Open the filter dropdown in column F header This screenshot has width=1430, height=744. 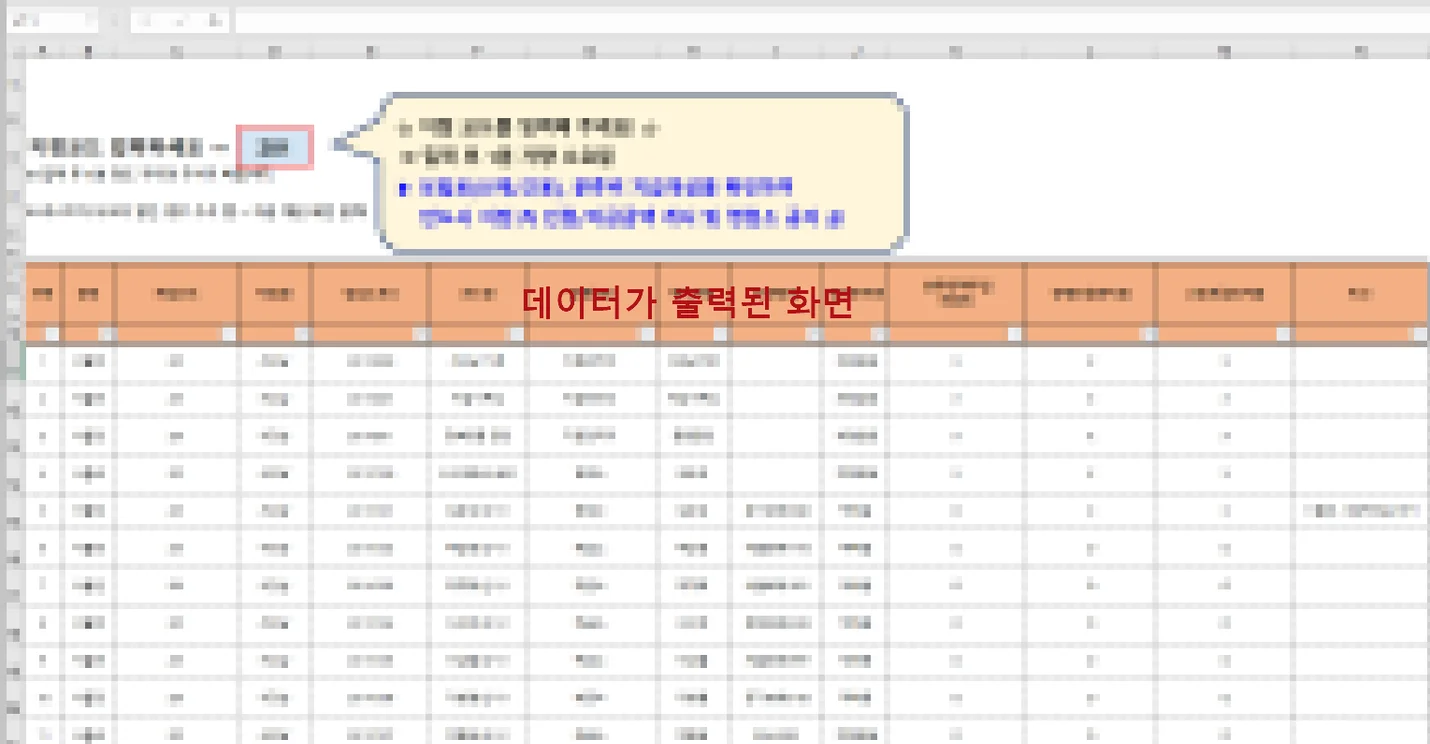[517, 334]
